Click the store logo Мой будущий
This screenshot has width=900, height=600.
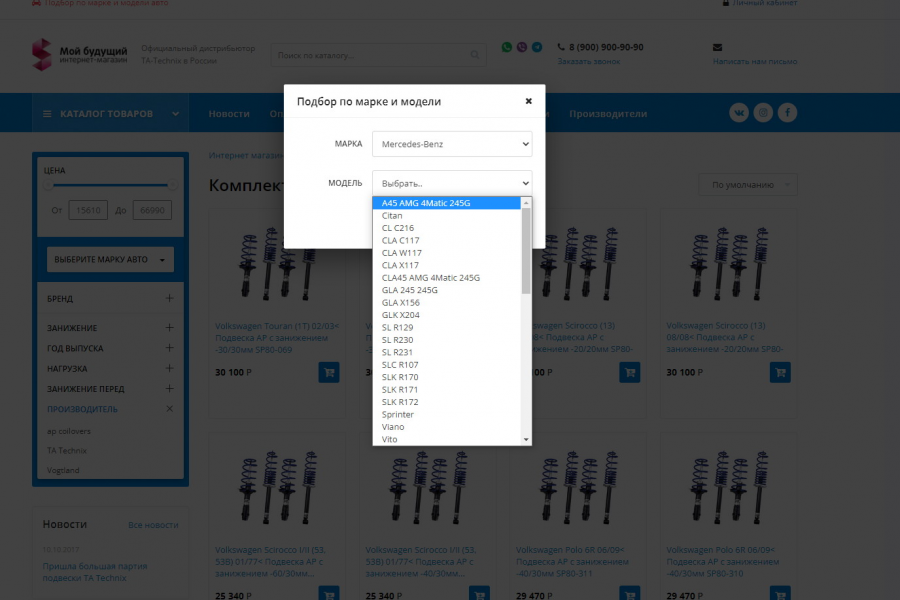click(80, 55)
